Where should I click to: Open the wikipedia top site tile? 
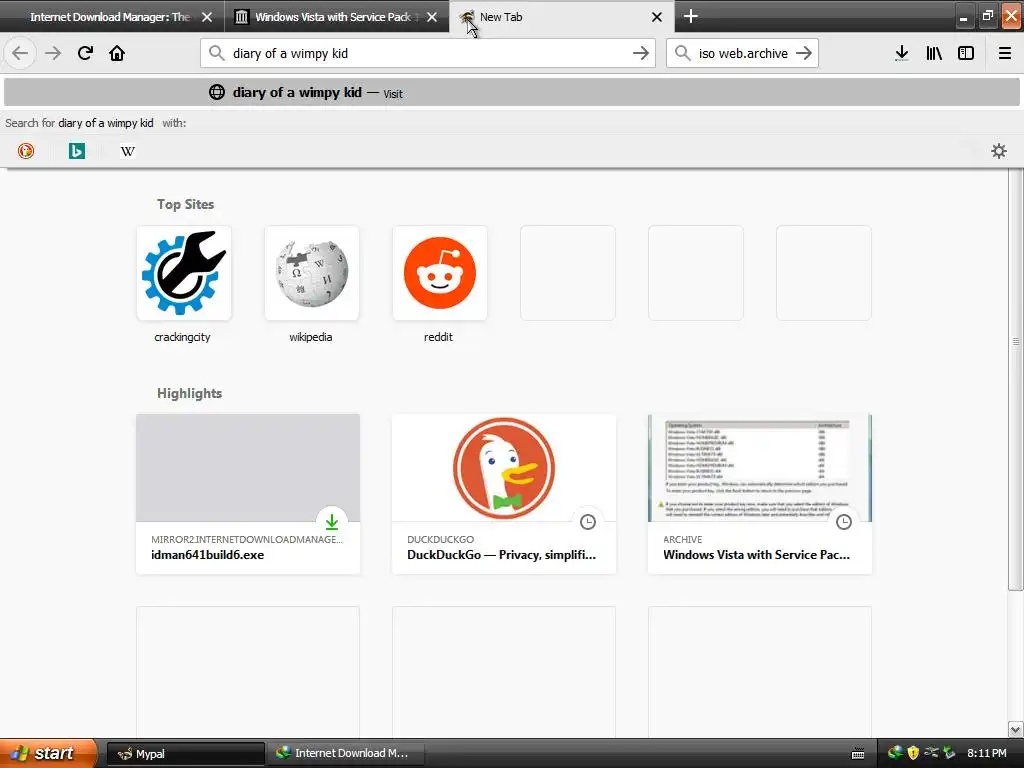pyautogui.click(x=312, y=273)
